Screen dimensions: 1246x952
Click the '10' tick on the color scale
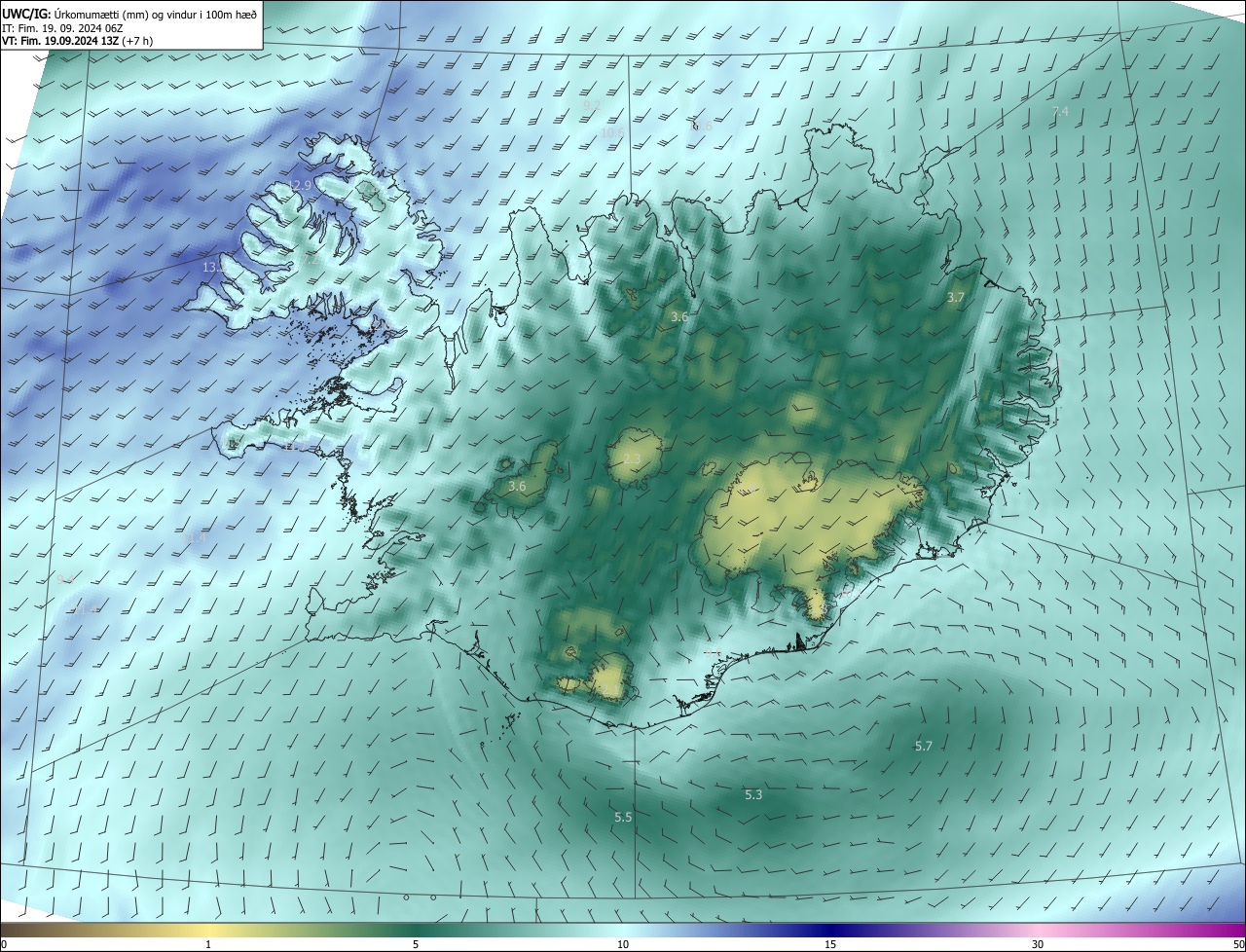(623, 944)
